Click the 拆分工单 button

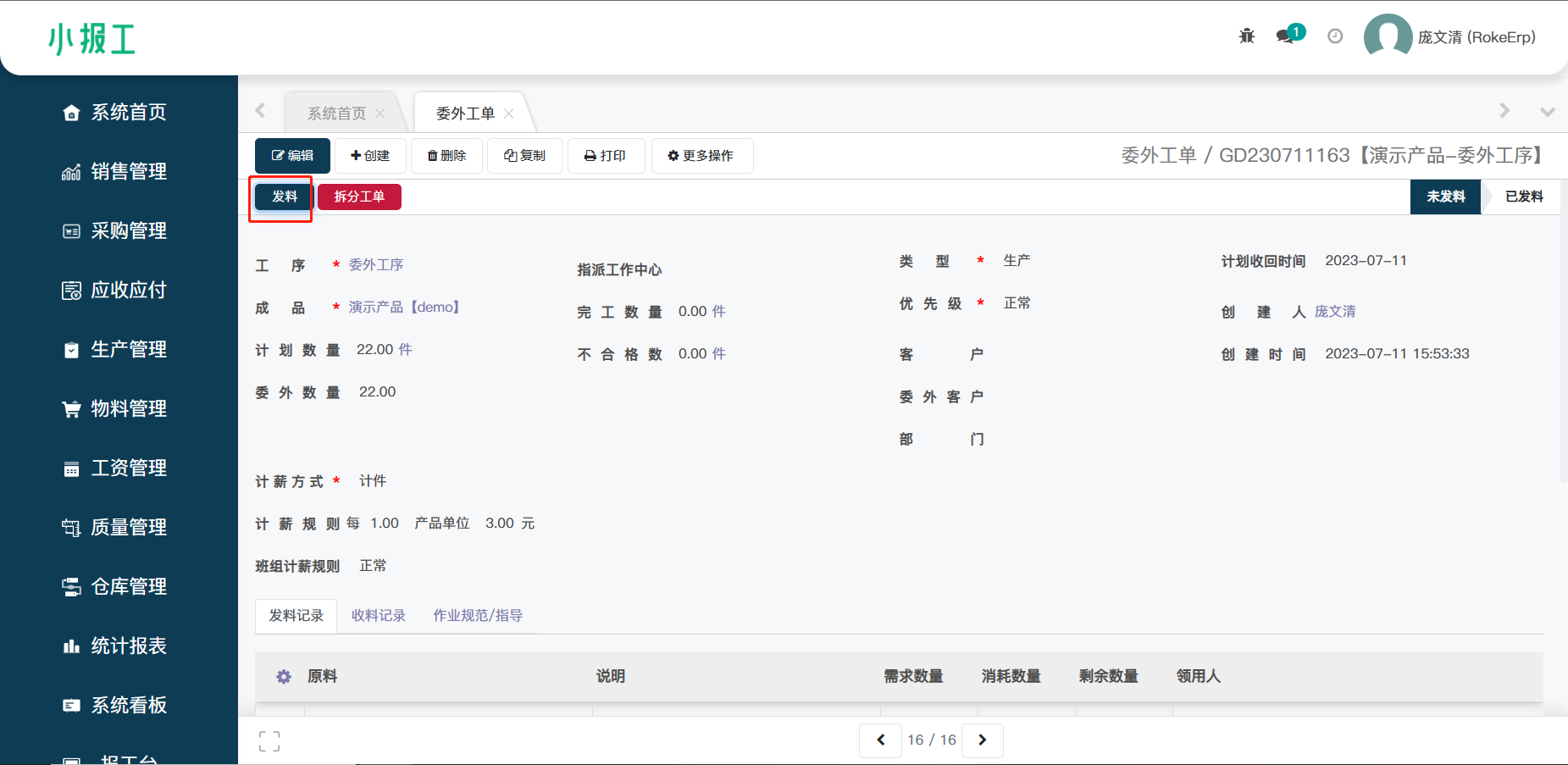coord(359,197)
